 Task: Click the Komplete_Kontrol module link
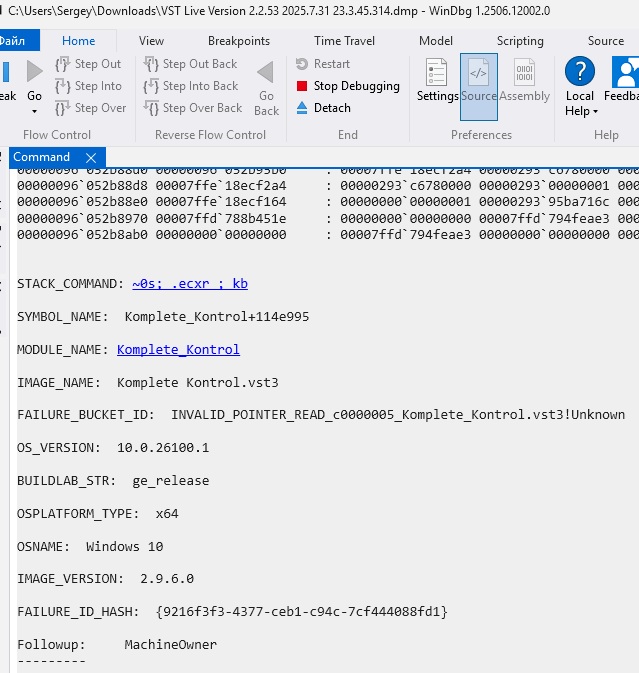tap(178, 349)
